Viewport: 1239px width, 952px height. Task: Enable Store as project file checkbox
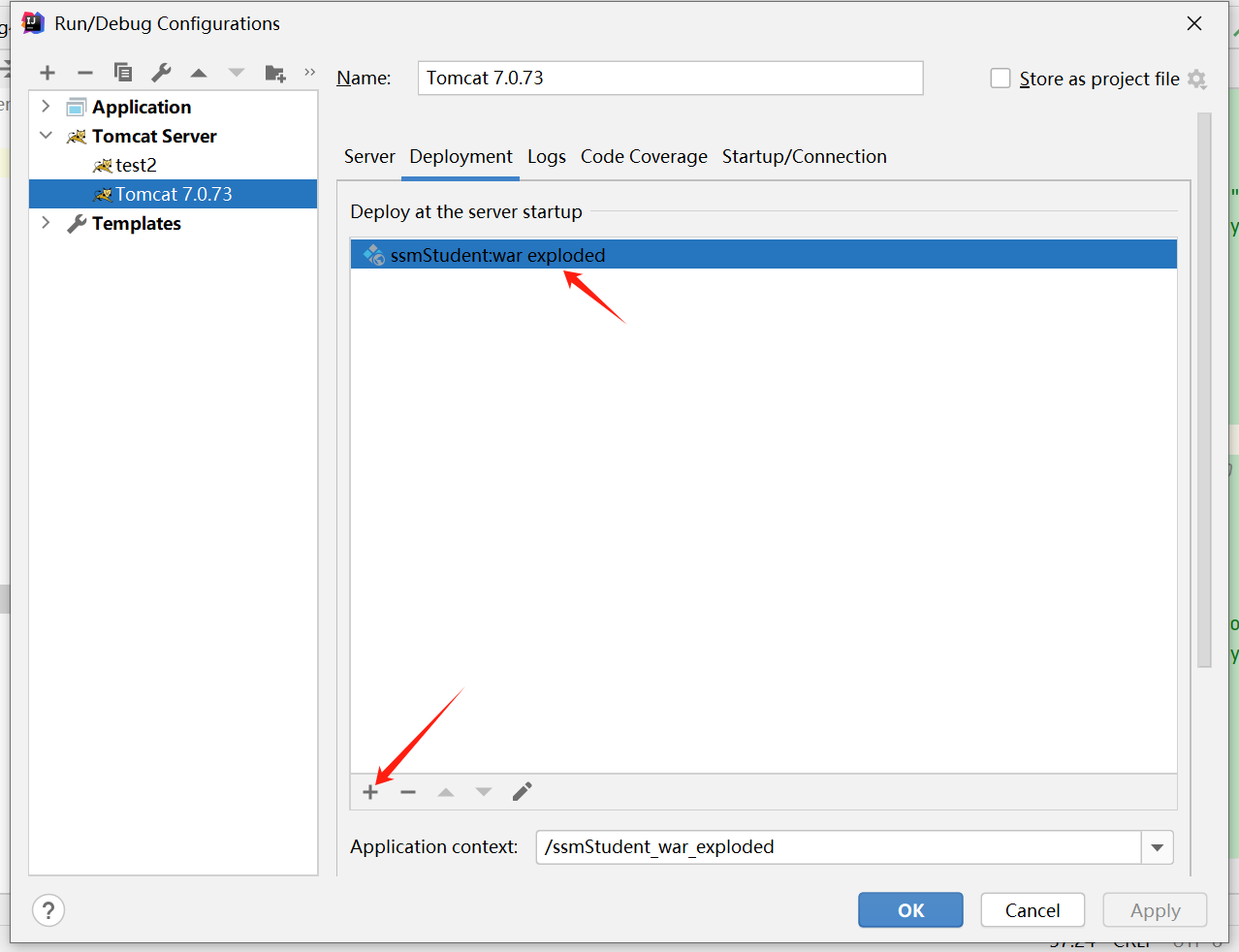(x=1001, y=79)
